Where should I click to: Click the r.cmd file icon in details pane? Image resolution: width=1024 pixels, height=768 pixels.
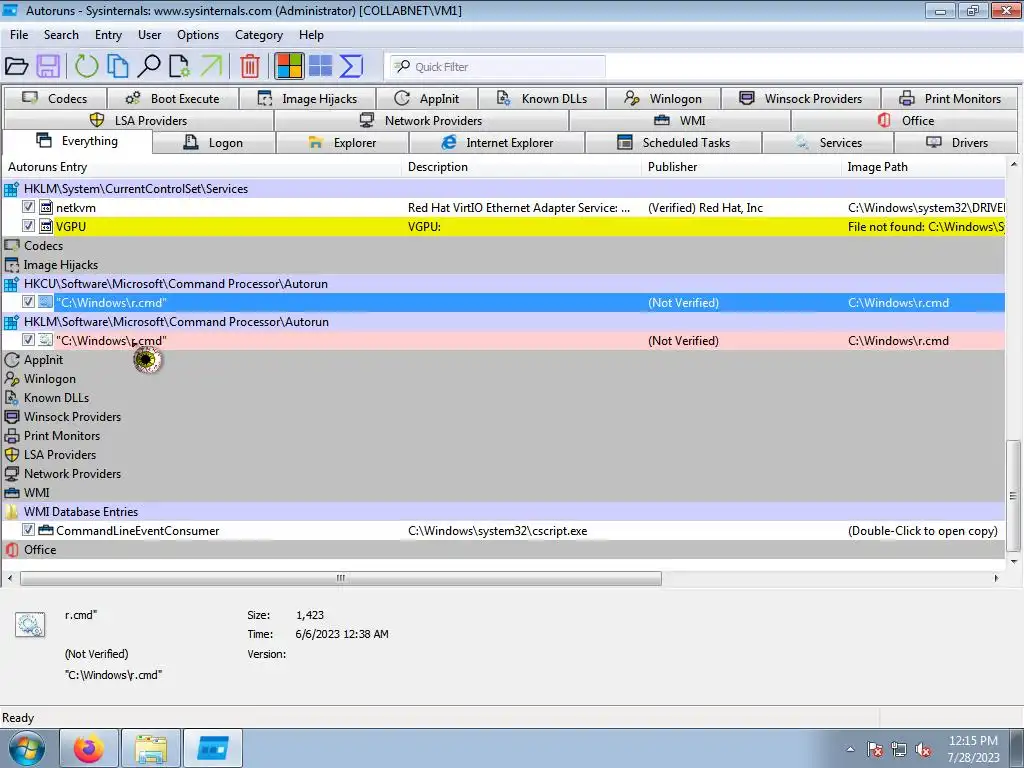tap(30, 625)
